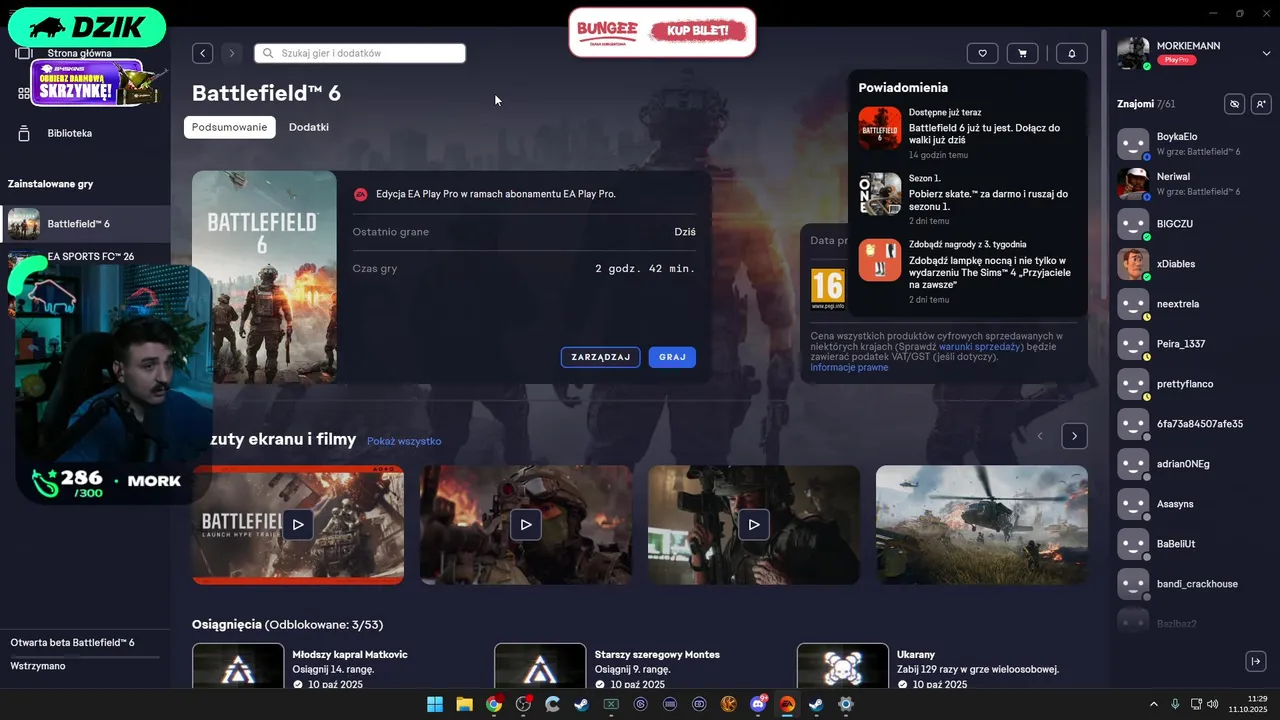Click the ZARZĄDZAJ button

tap(600, 357)
